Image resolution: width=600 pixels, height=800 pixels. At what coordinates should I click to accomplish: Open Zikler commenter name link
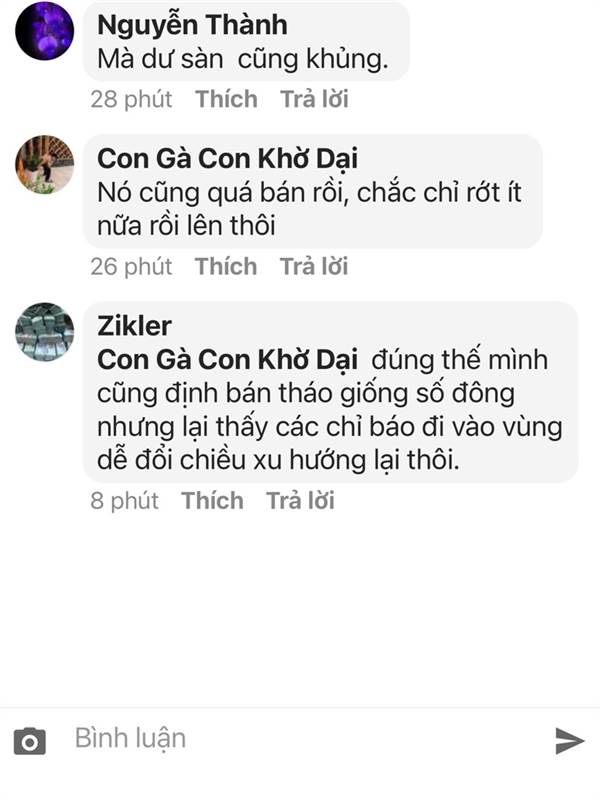134,326
